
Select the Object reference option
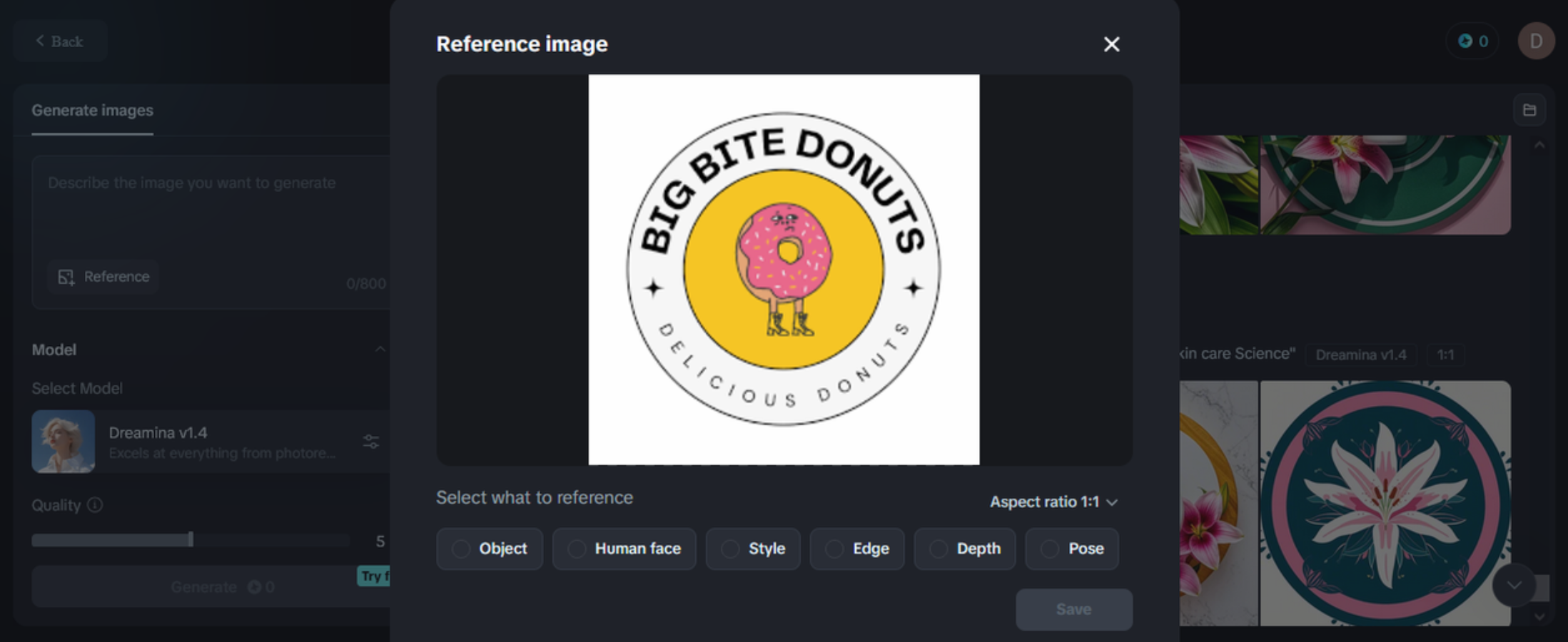click(490, 549)
